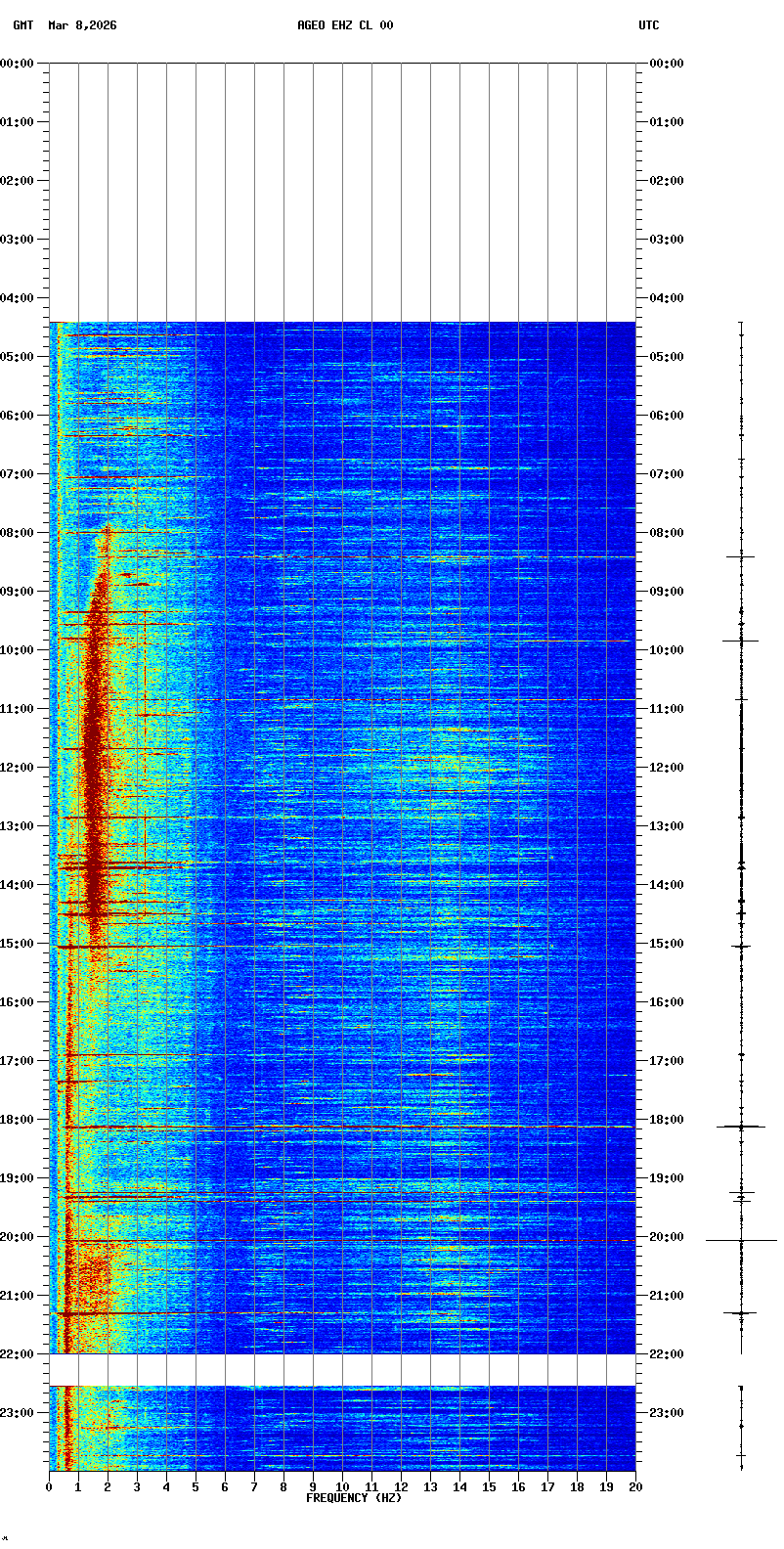
Task: Select the 18:00 label on right time axis
Action: (667, 1120)
